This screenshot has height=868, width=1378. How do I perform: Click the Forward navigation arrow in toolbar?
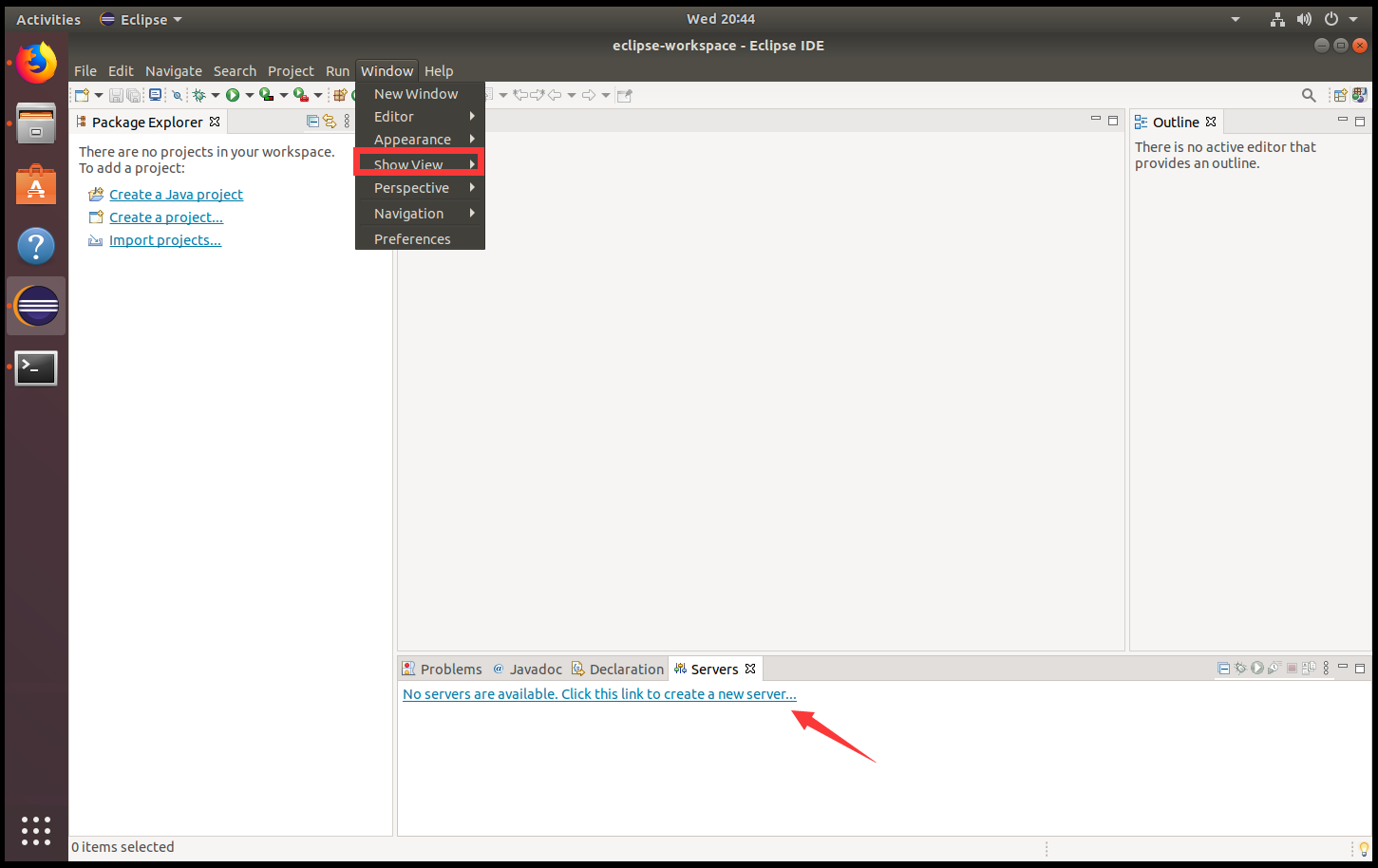point(589,95)
